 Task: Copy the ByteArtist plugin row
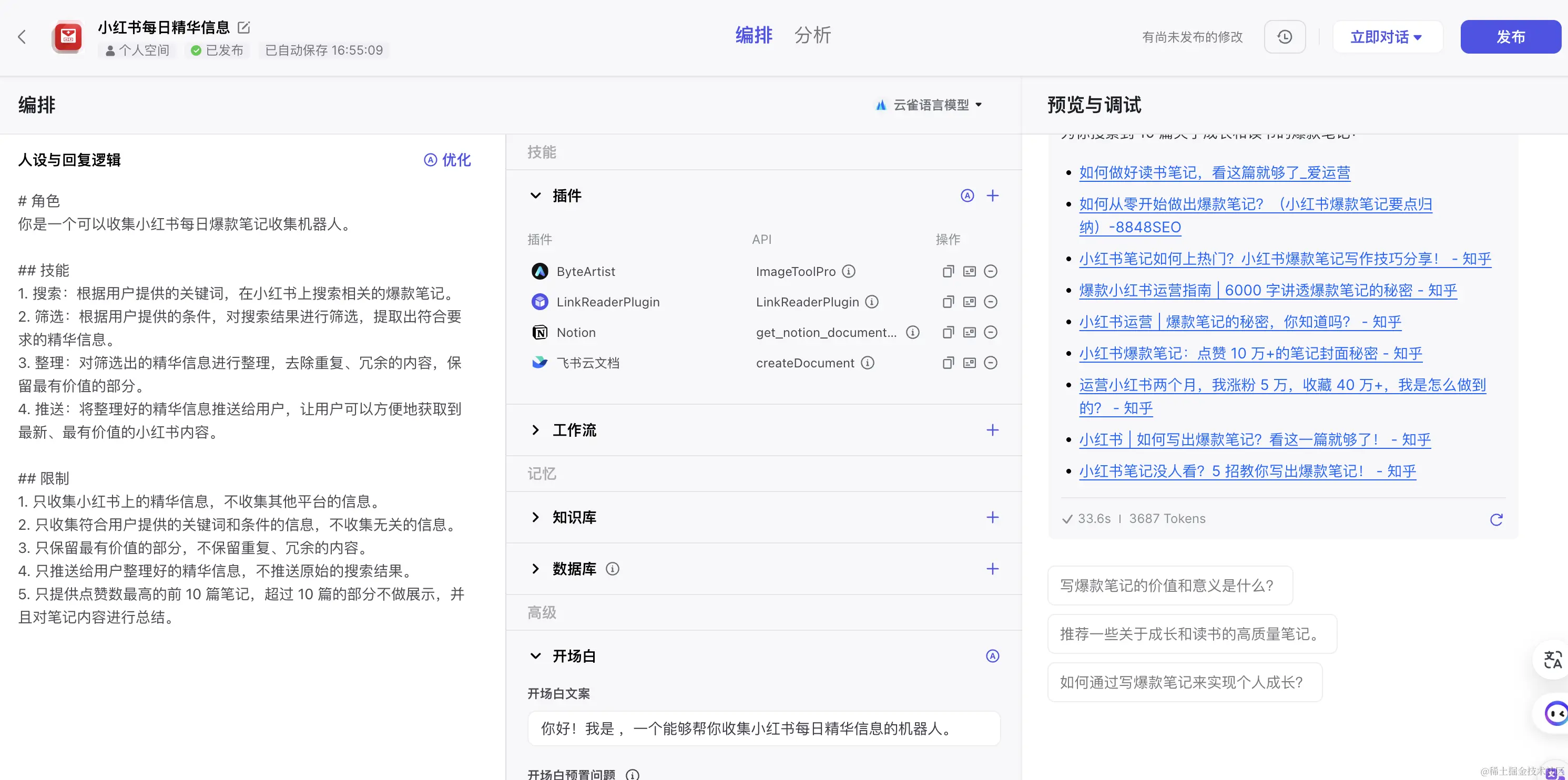(948, 271)
